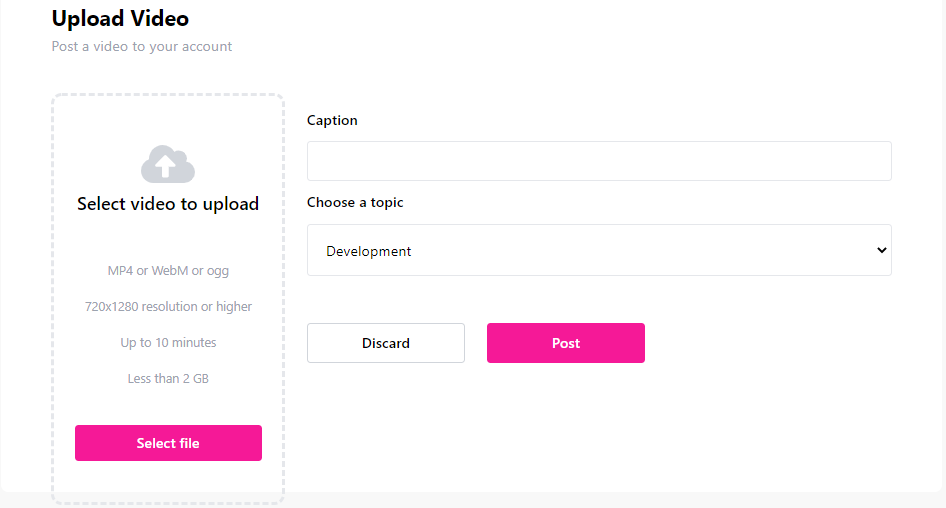Click the Select video to upload text
946x508 pixels.
[x=168, y=204]
